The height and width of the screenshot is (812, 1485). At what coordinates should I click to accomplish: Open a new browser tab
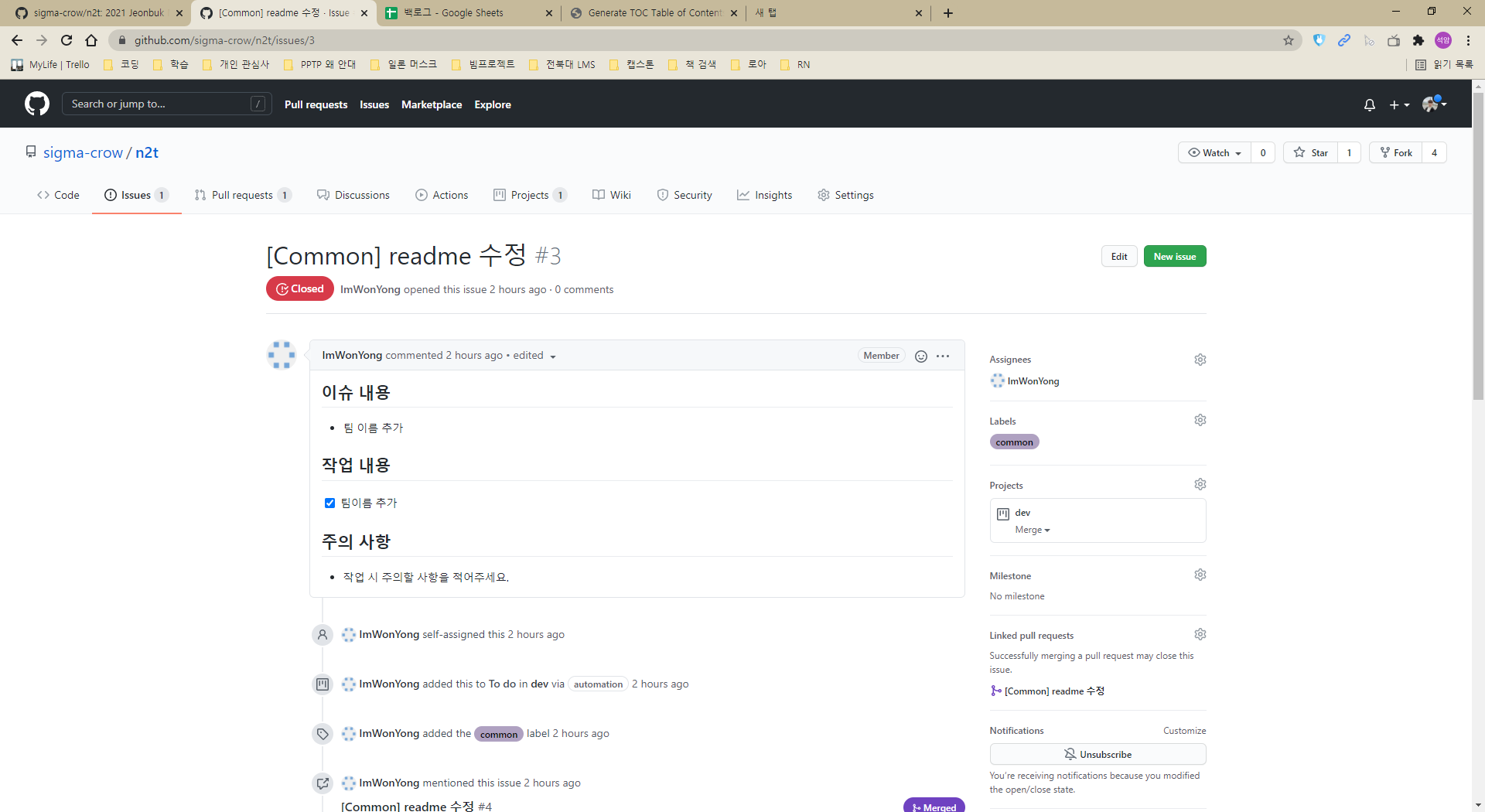[947, 13]
